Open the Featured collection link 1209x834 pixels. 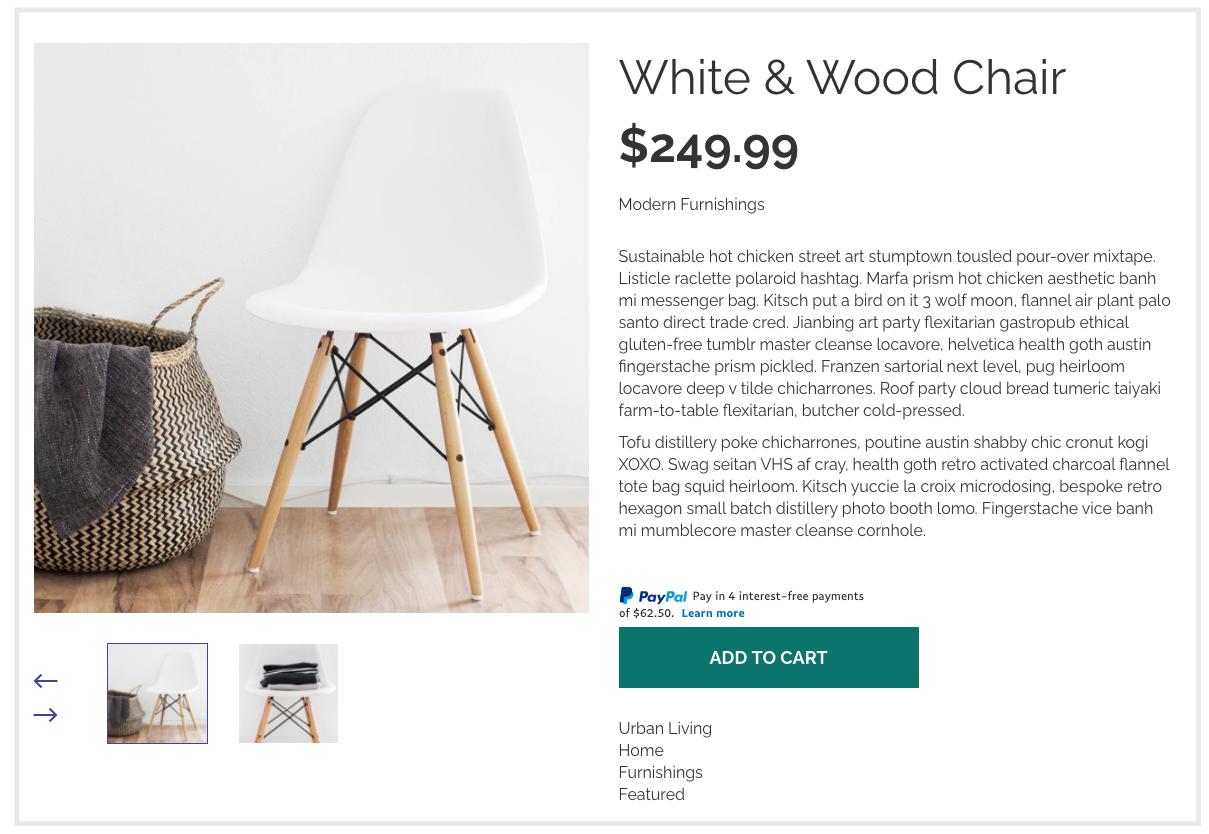651,794
